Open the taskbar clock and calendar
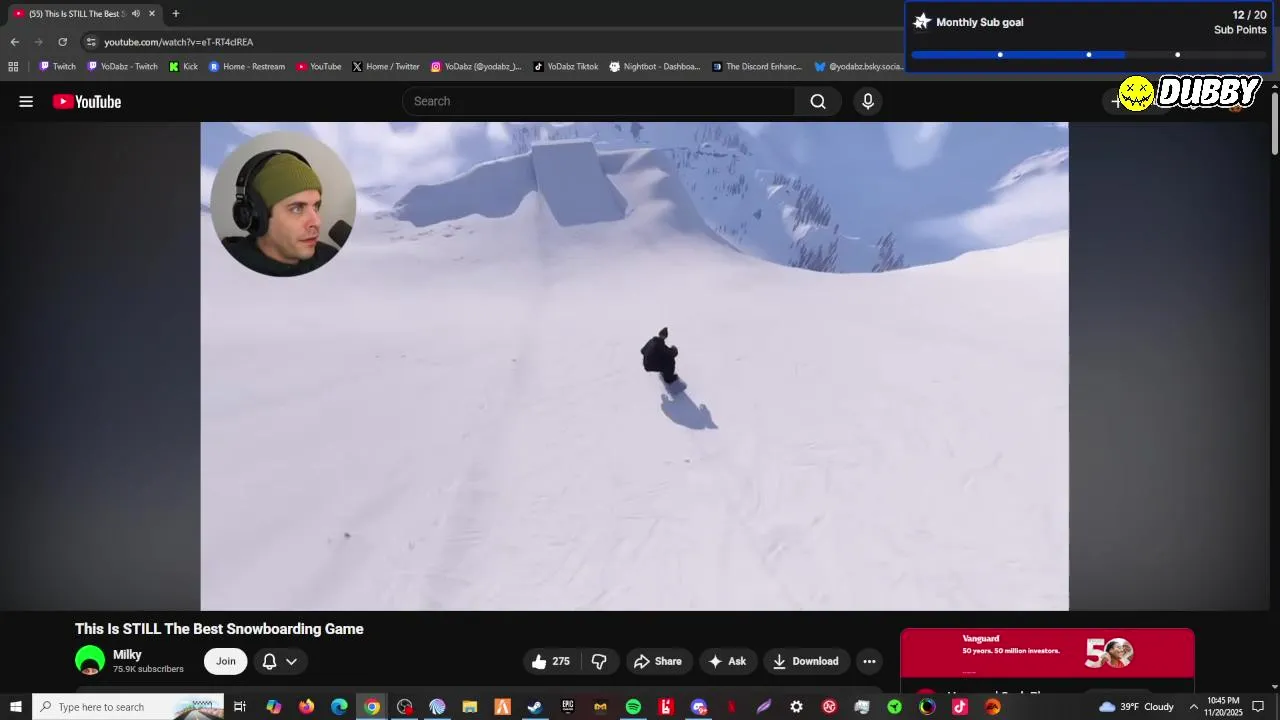This screenshot has height=720, width=1280. tap(1224, 707)
